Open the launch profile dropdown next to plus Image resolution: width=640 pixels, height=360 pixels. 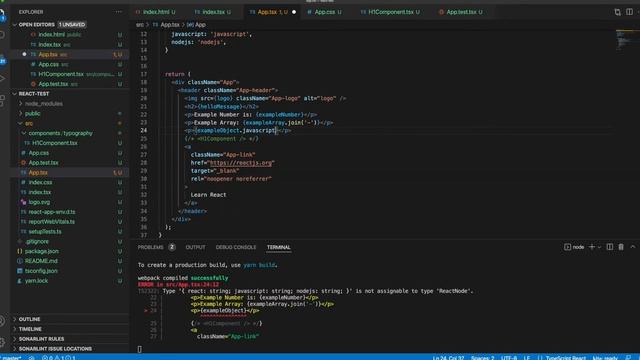pyautogui.click(x=599, y=247)
